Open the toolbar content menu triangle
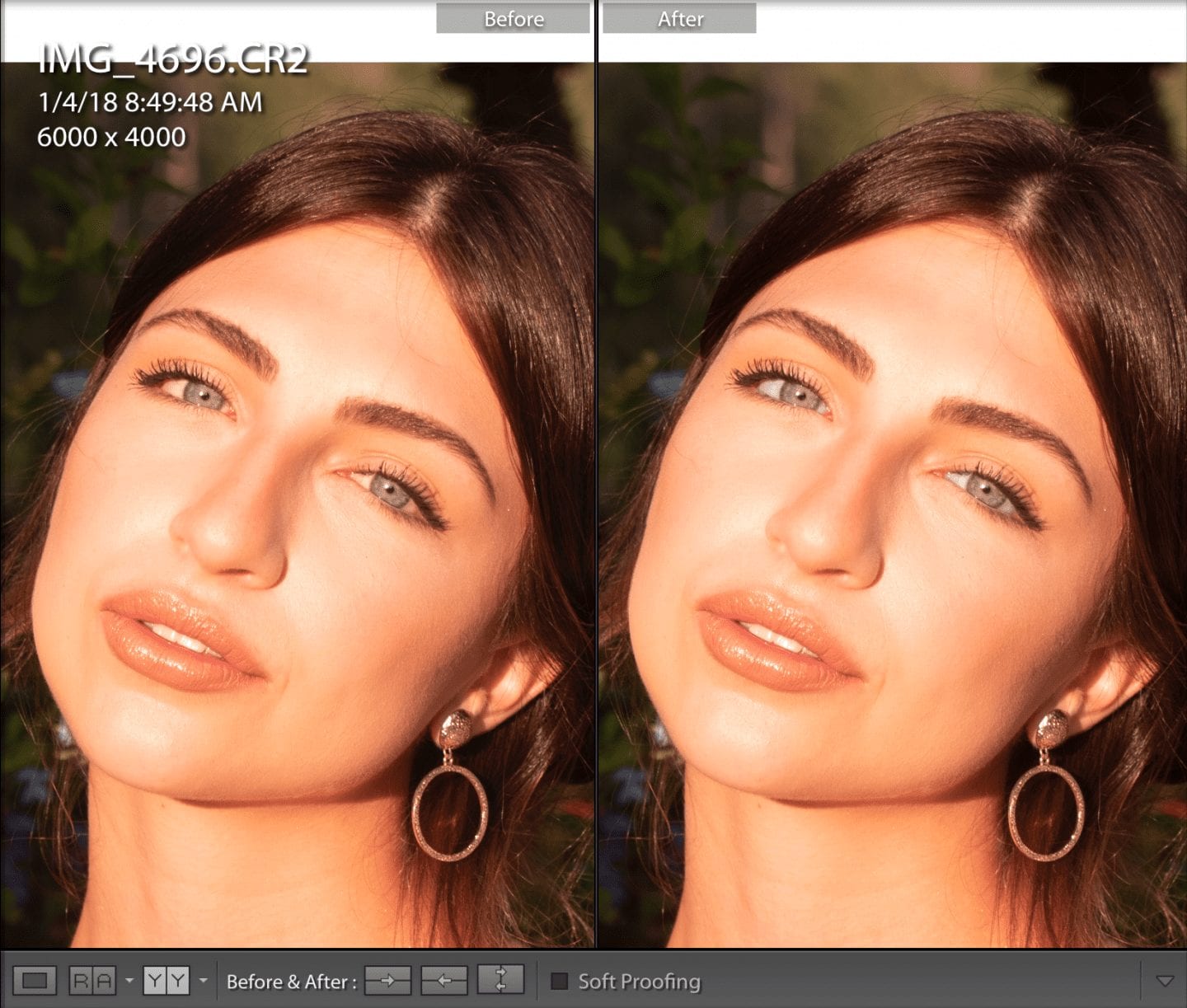 click(1165, 981)
